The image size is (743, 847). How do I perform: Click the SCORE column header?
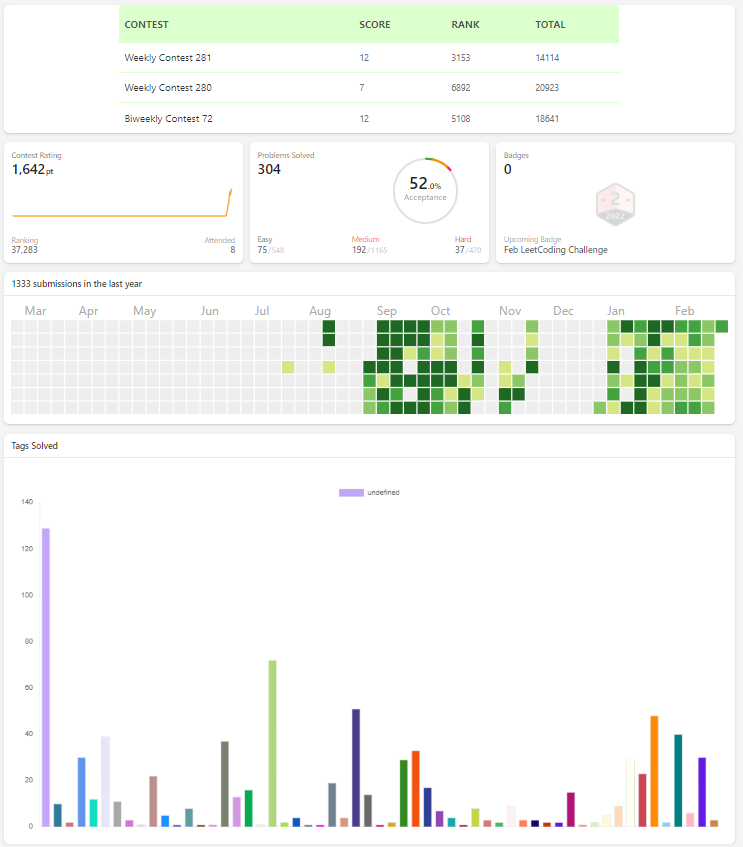[x=374, y=24]
